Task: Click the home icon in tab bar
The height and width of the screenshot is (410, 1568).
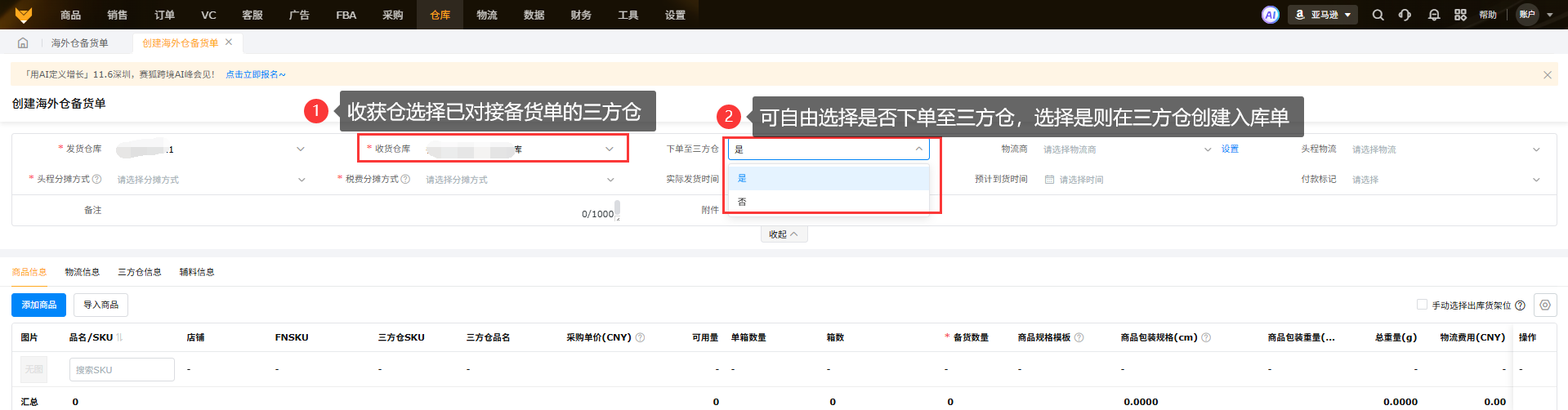Action: 23,43
